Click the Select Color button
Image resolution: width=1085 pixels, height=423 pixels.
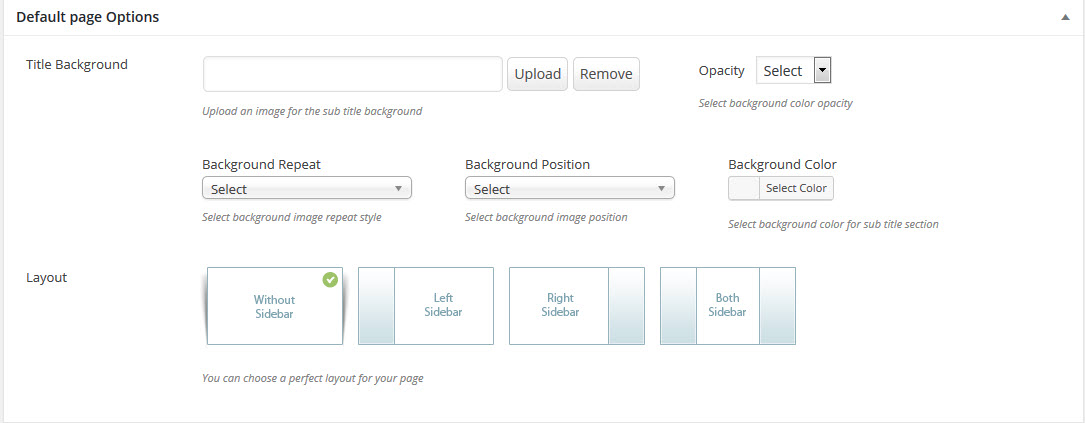pos(796,188)
